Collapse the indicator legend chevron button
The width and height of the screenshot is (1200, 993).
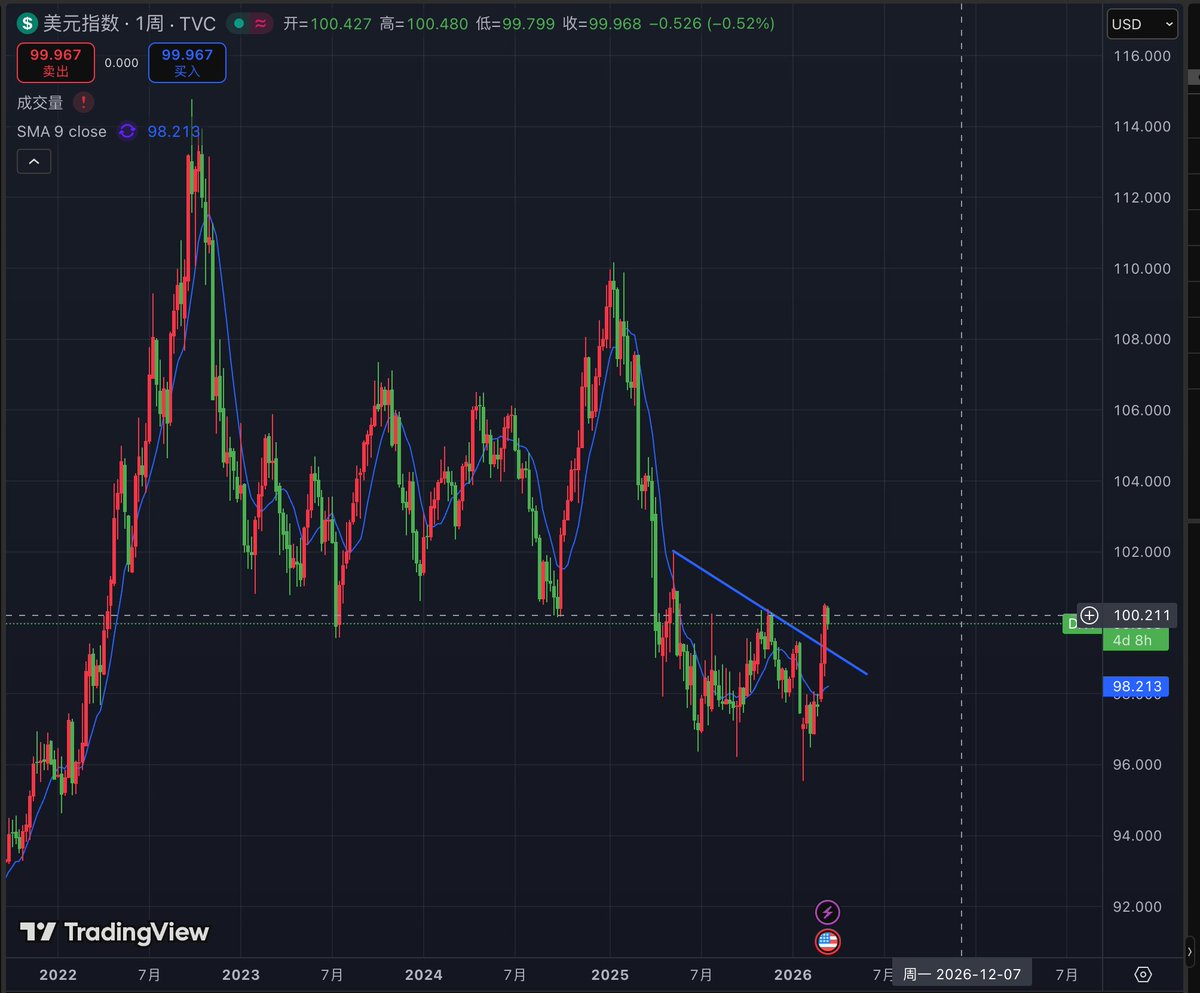point(34,161)
